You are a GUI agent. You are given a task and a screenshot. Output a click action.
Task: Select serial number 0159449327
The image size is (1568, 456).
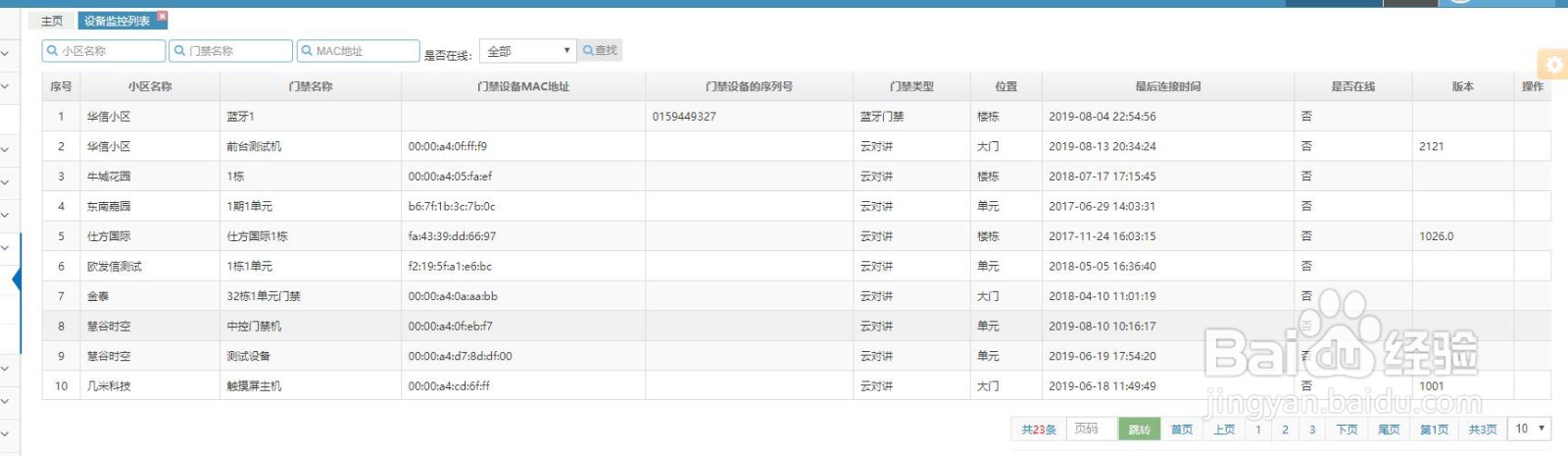tap(684, 117)
